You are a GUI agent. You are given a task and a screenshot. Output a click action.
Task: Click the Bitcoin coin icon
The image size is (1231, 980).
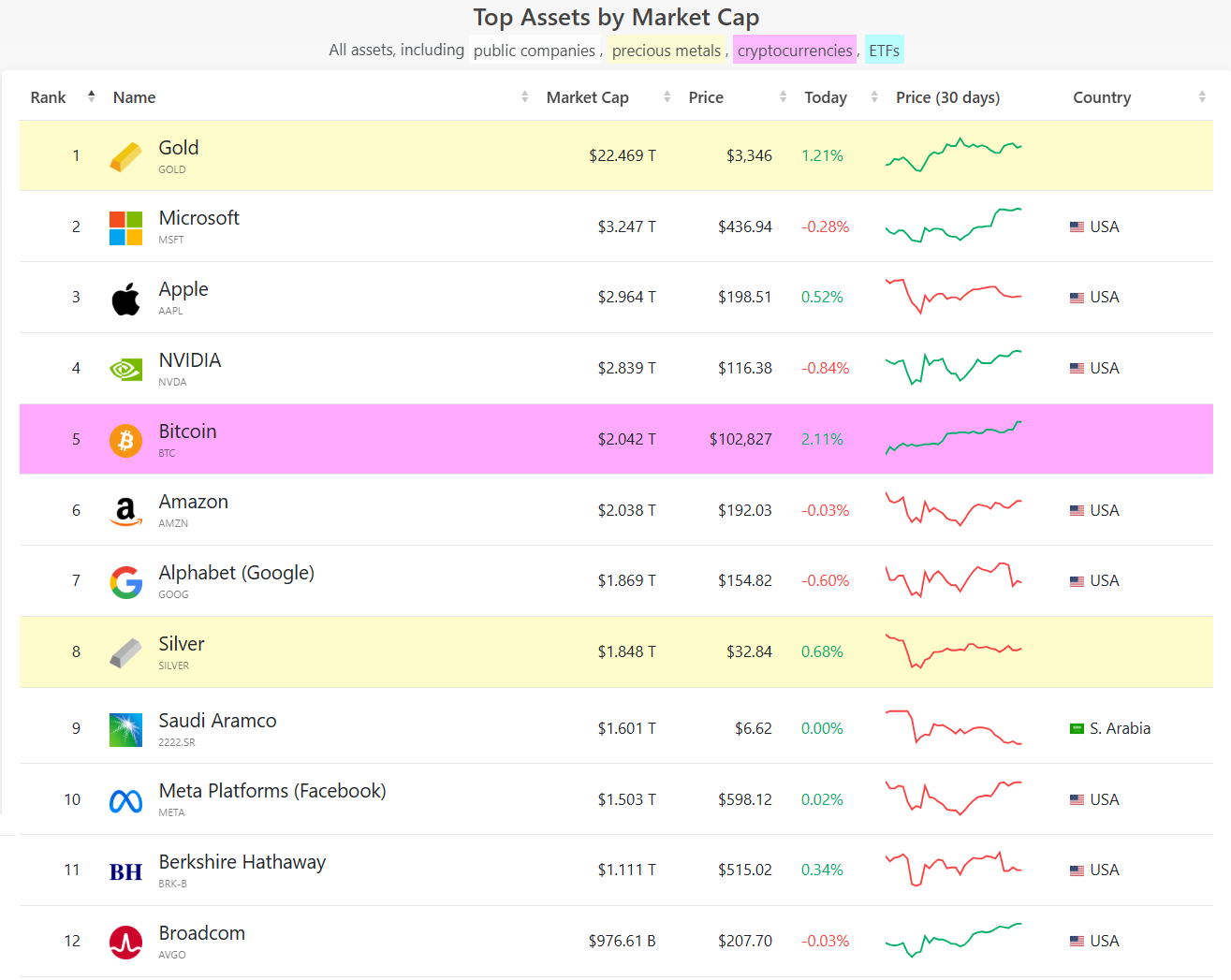click(125, 440)
